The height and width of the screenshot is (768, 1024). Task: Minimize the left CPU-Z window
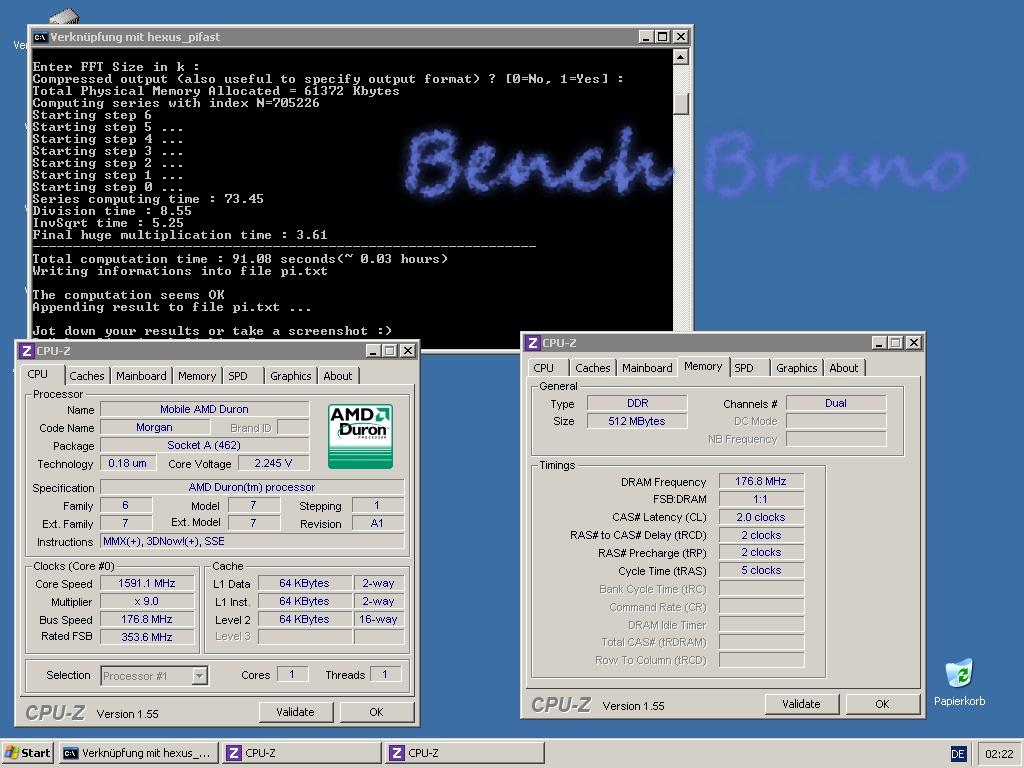(374, 351)
